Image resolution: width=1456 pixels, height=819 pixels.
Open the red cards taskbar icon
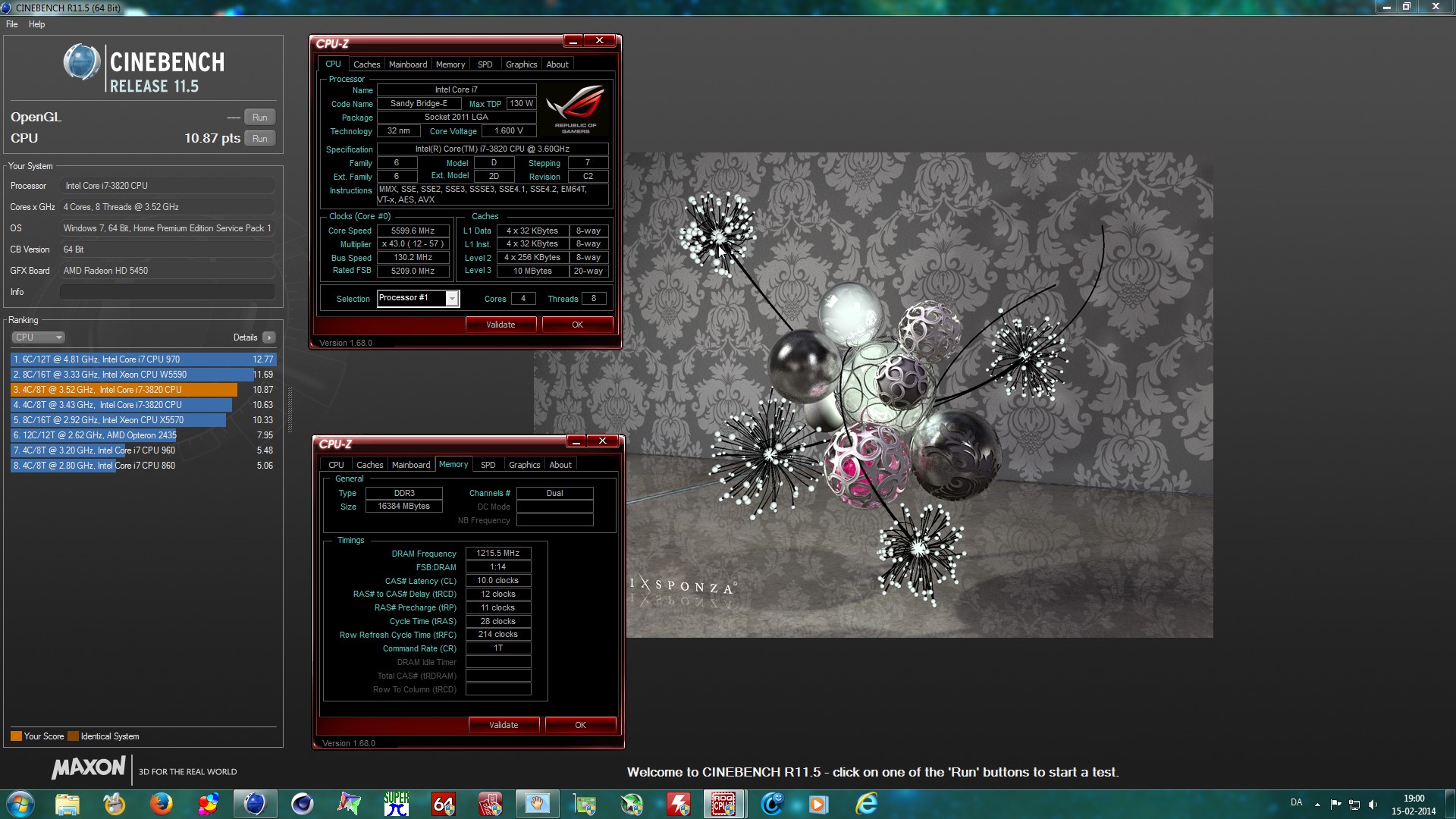[490, 804]
